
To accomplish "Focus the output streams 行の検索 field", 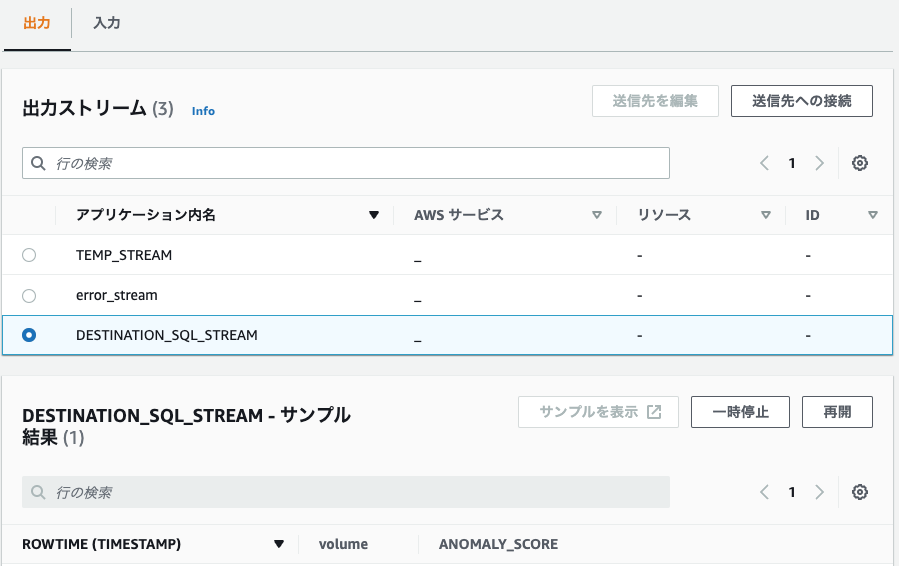I will [346, 163].
